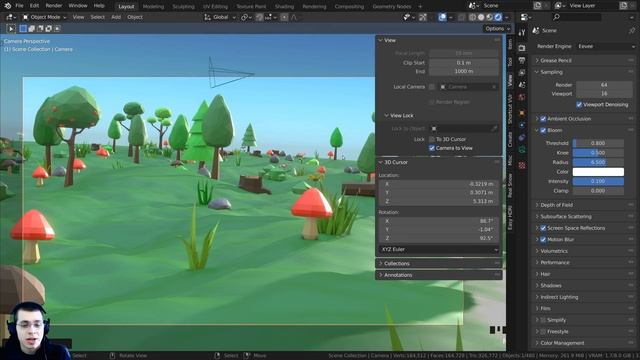Open the Tool properties tab icon
This screenshot has height=360, width=640.
click(x=522, y=33)
